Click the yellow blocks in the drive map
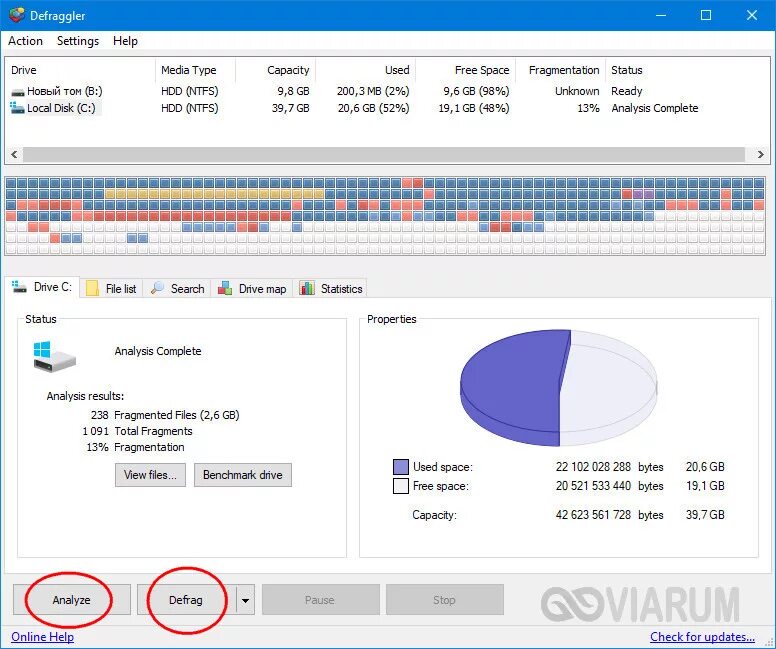Screen dimensions: 776x649 [x=214, y=194]
